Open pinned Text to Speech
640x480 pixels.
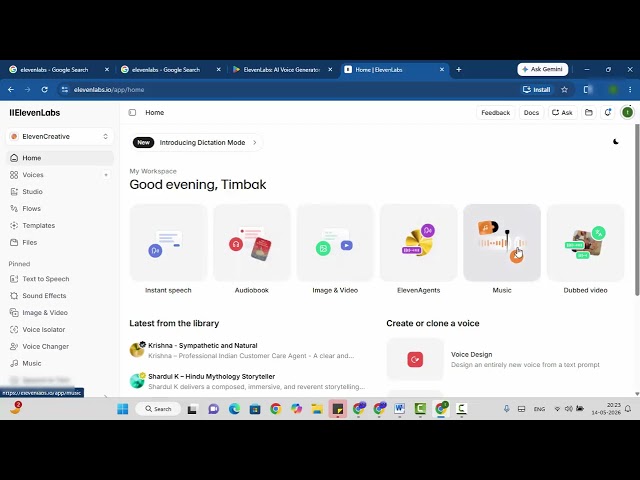click(60, 279)
